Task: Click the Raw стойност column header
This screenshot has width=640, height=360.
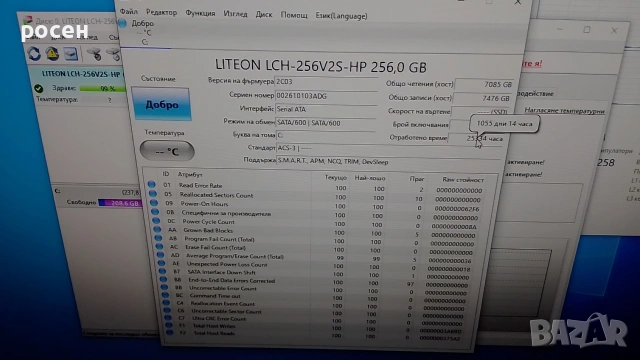Action: tap(463, 180)
